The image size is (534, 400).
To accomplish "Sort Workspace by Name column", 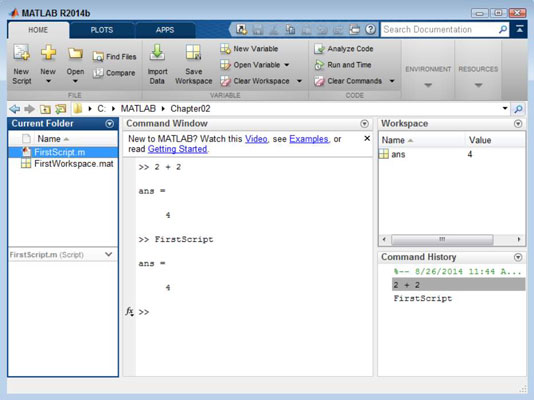I will coord(396,140).
